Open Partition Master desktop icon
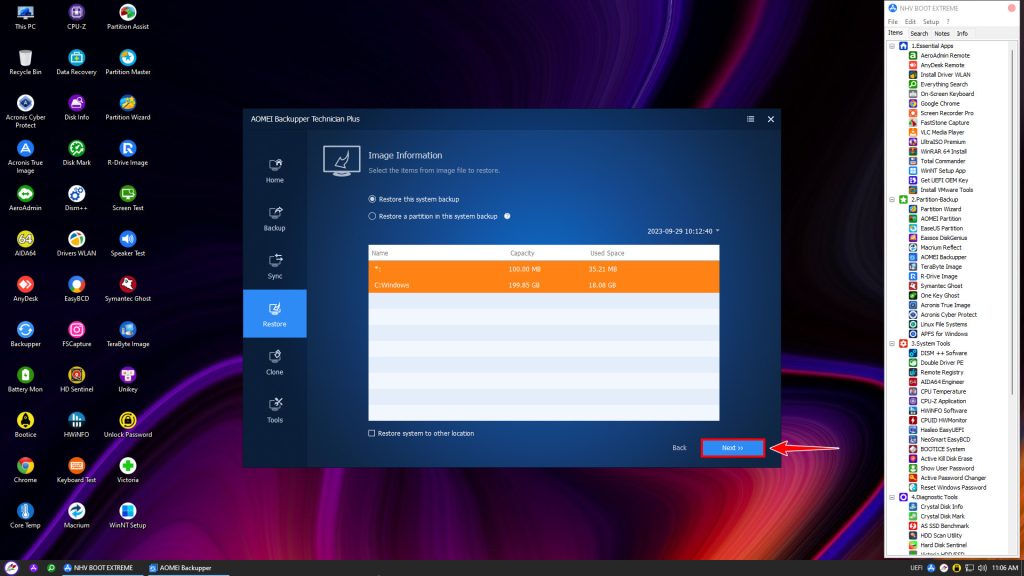 pyautogui.click(x=128, y=62)
